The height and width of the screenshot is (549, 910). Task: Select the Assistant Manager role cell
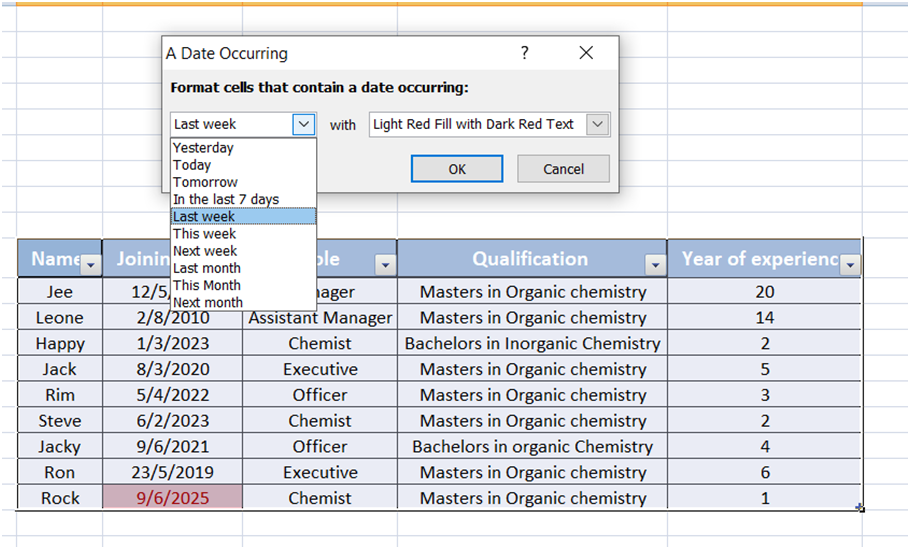[x=320, y=317]
